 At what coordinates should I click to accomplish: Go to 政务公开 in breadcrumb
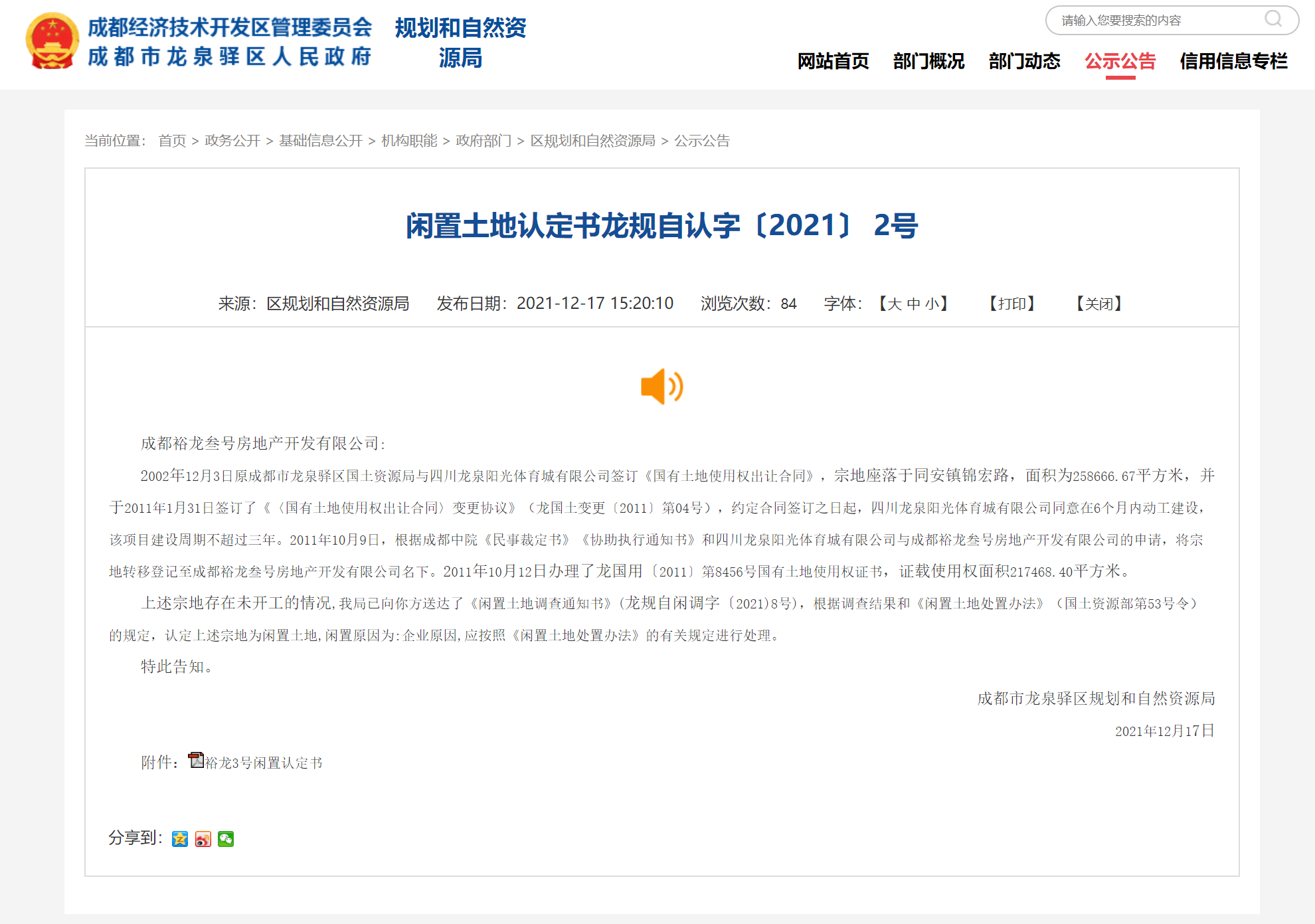(x=232, y=141)
